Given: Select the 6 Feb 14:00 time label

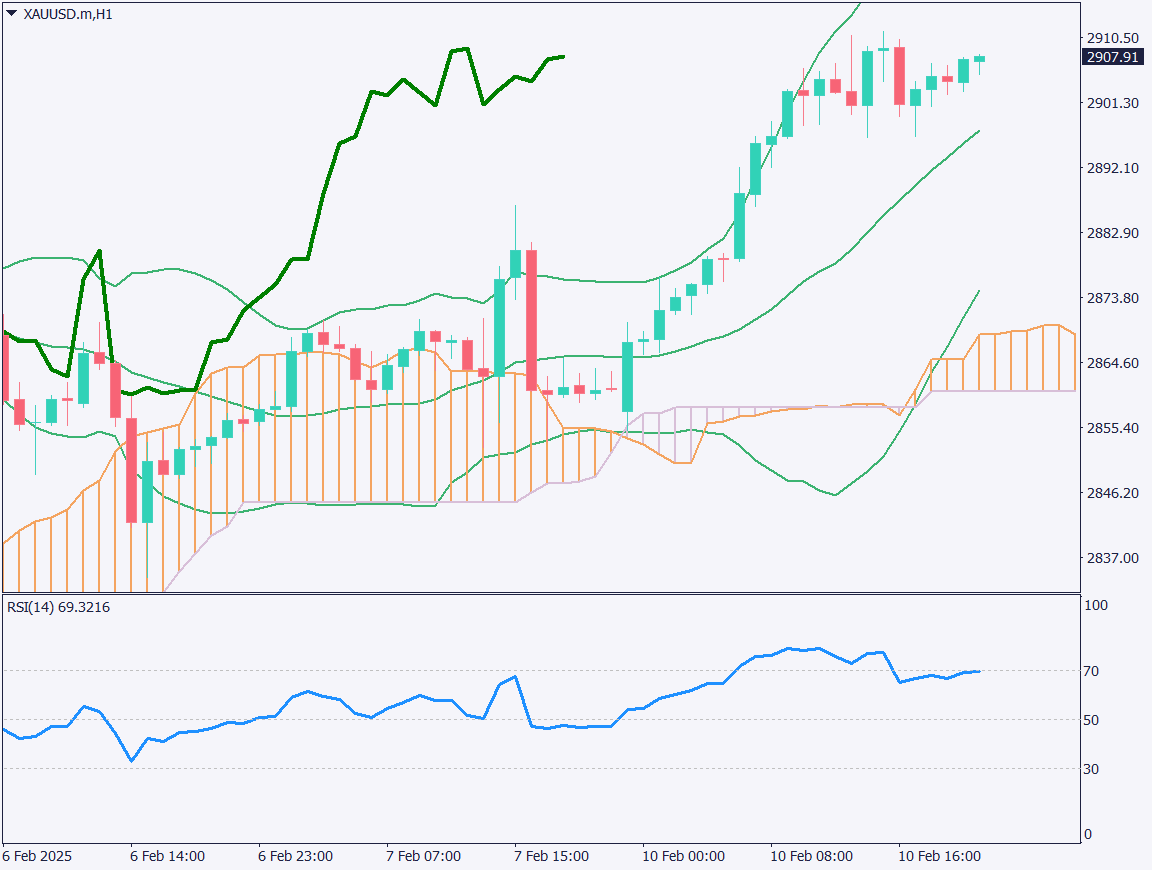Looking at the screenshot, I should [x=168, y=857].
